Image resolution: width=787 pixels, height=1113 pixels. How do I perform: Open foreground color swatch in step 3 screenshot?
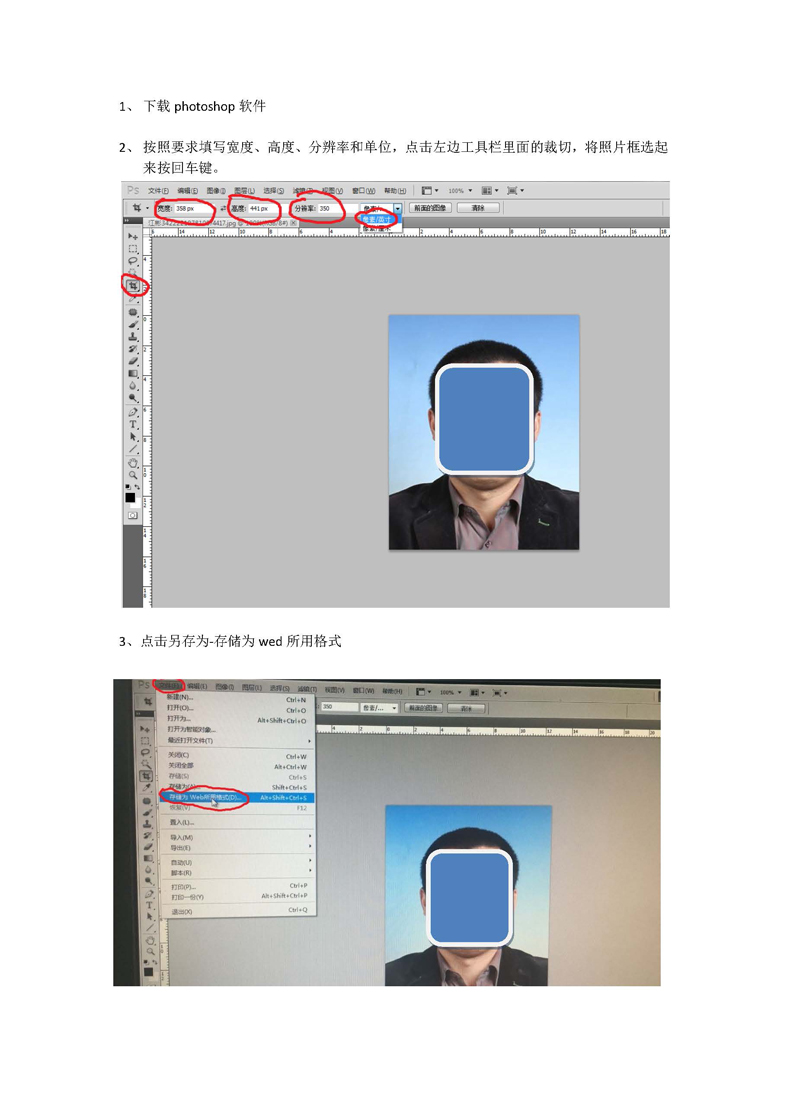tap(148, 972)
